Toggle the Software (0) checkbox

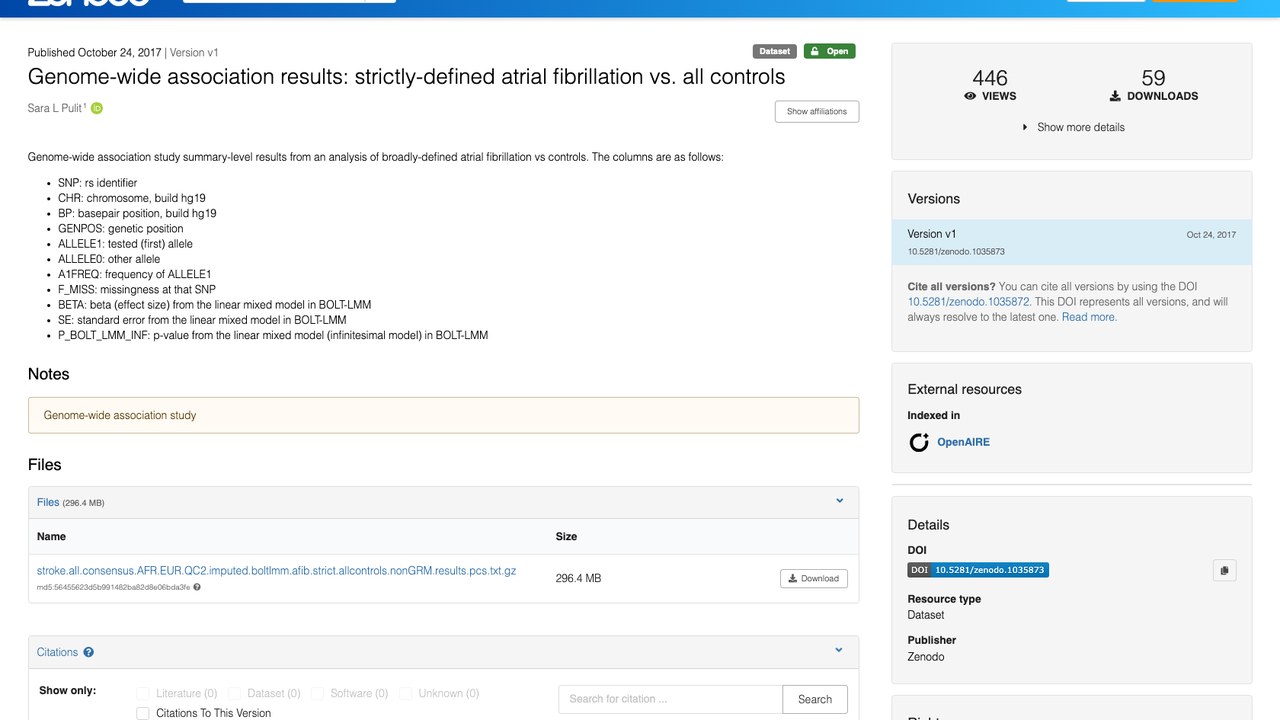tap(317, 693)
